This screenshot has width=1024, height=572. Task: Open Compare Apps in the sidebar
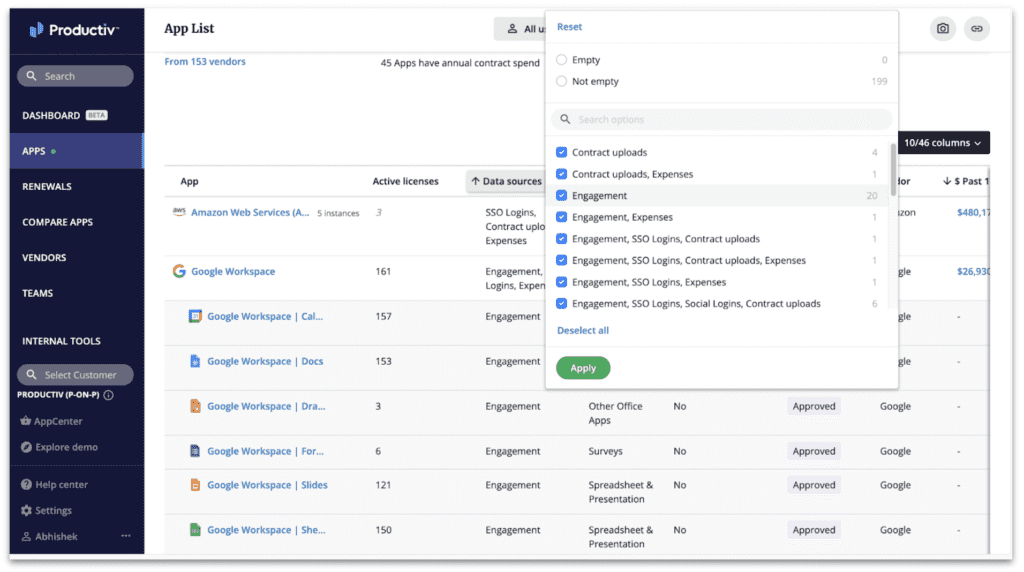[x=57, y=222]
